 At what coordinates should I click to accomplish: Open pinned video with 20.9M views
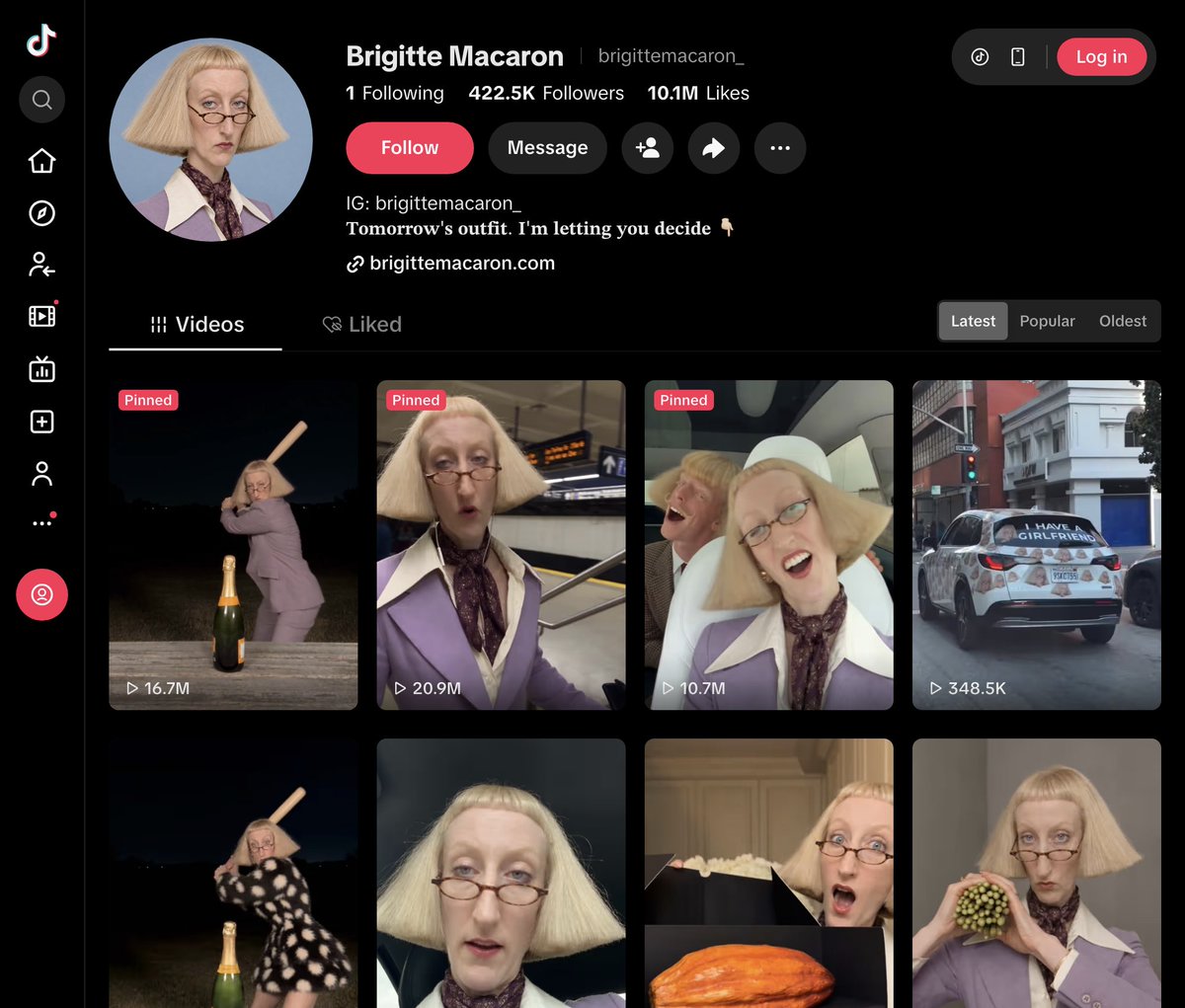coord(501,545)
